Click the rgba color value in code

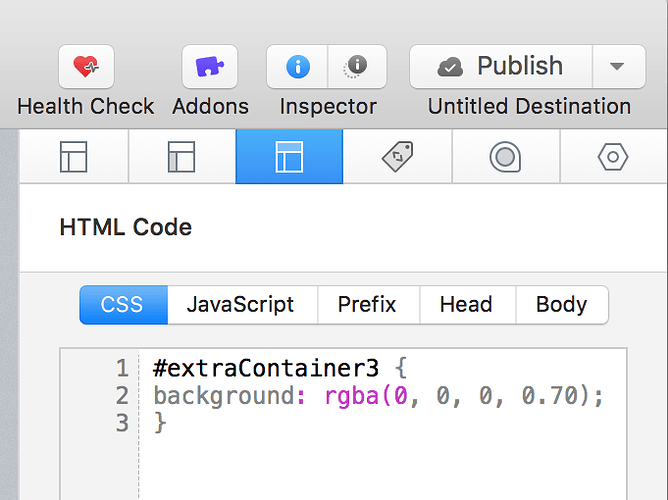point(463,395)
